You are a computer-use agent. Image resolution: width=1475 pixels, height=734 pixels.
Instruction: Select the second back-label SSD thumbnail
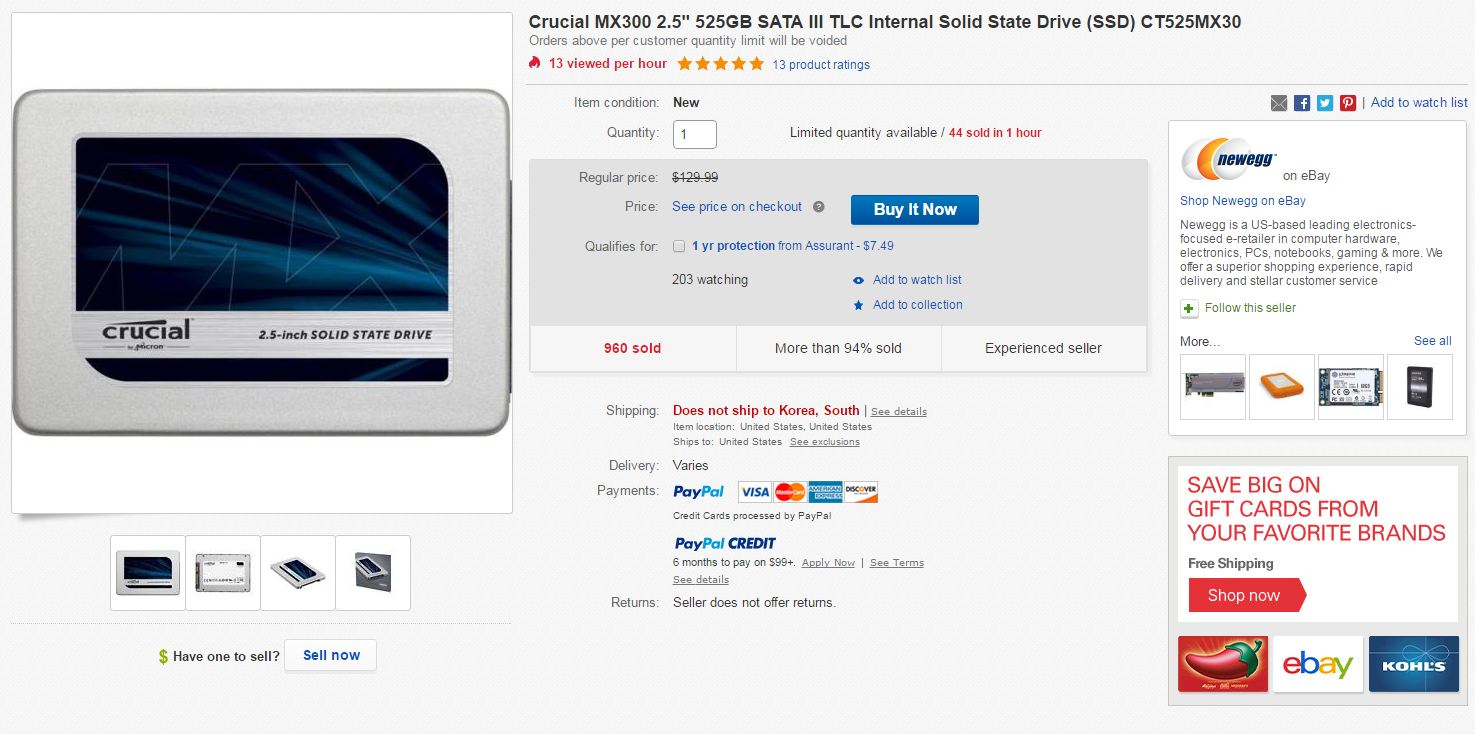point(223,573)
